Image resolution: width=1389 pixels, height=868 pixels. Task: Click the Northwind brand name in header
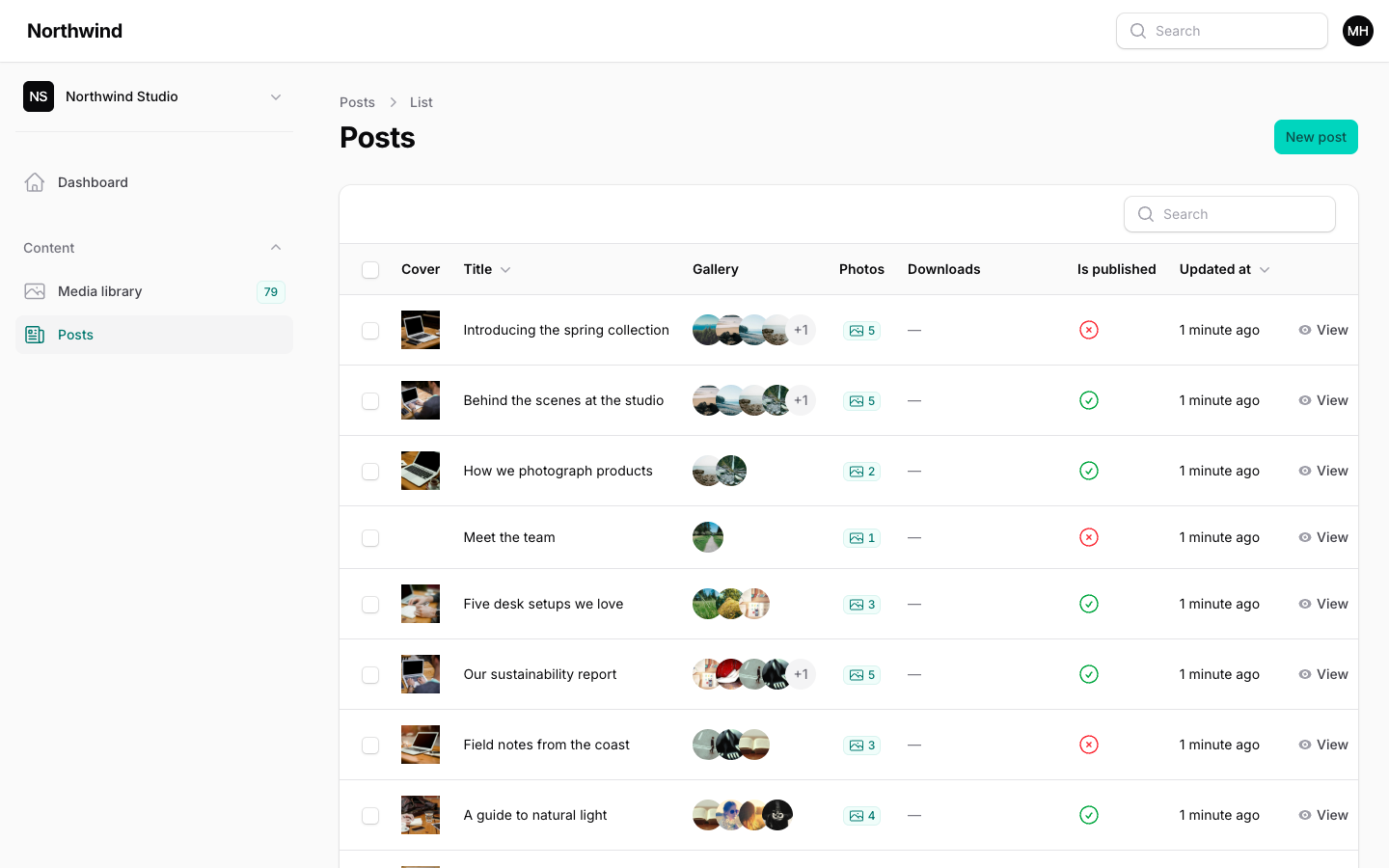coord(75,31)
